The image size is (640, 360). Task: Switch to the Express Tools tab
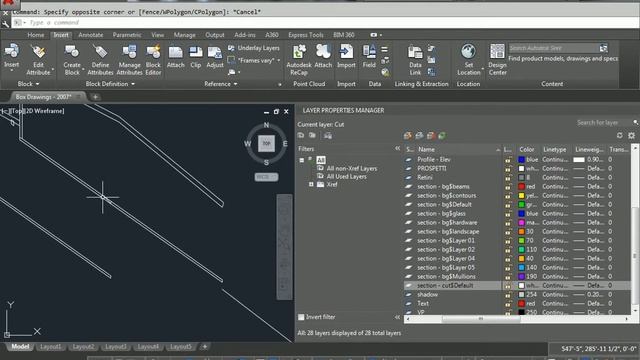[x=306, y=35]
